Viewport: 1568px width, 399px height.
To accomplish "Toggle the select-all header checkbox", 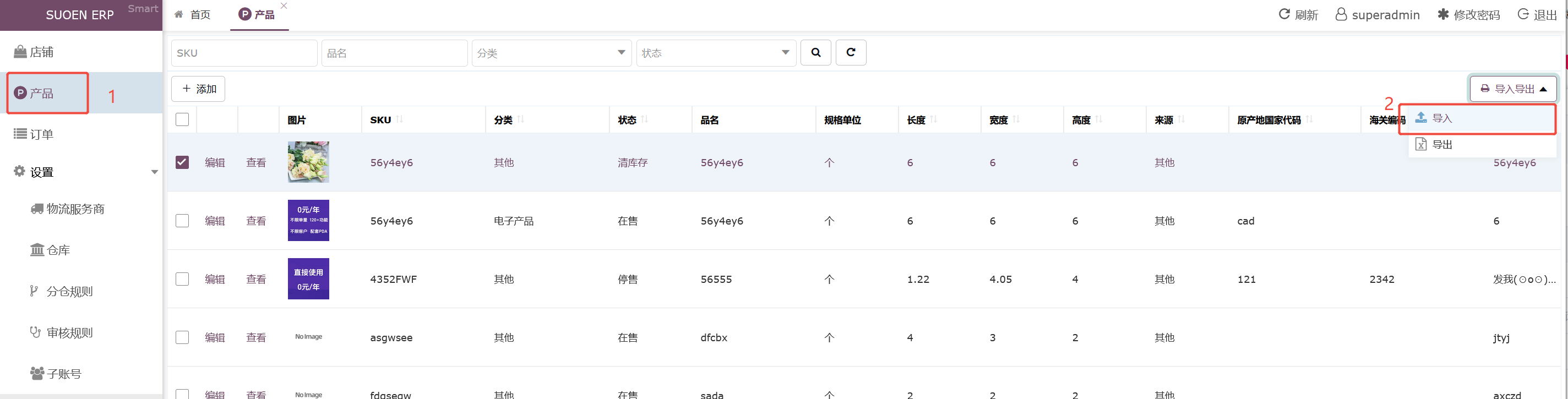I will point(182,119).
